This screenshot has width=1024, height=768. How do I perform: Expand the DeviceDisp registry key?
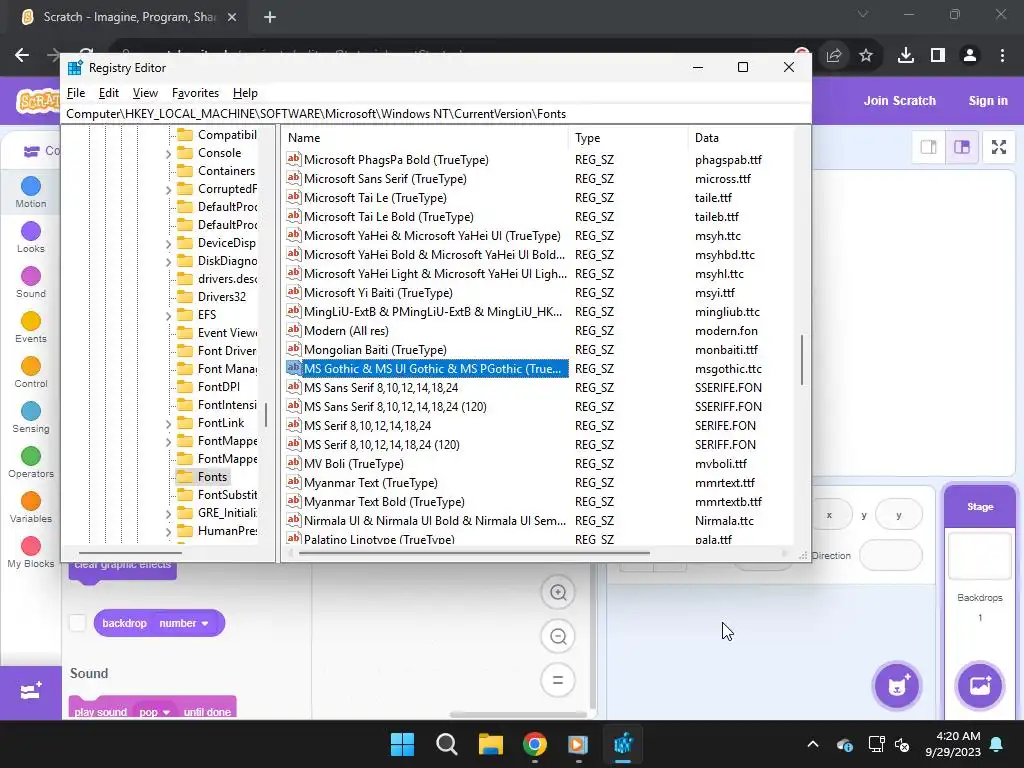[x=168, y=244]
